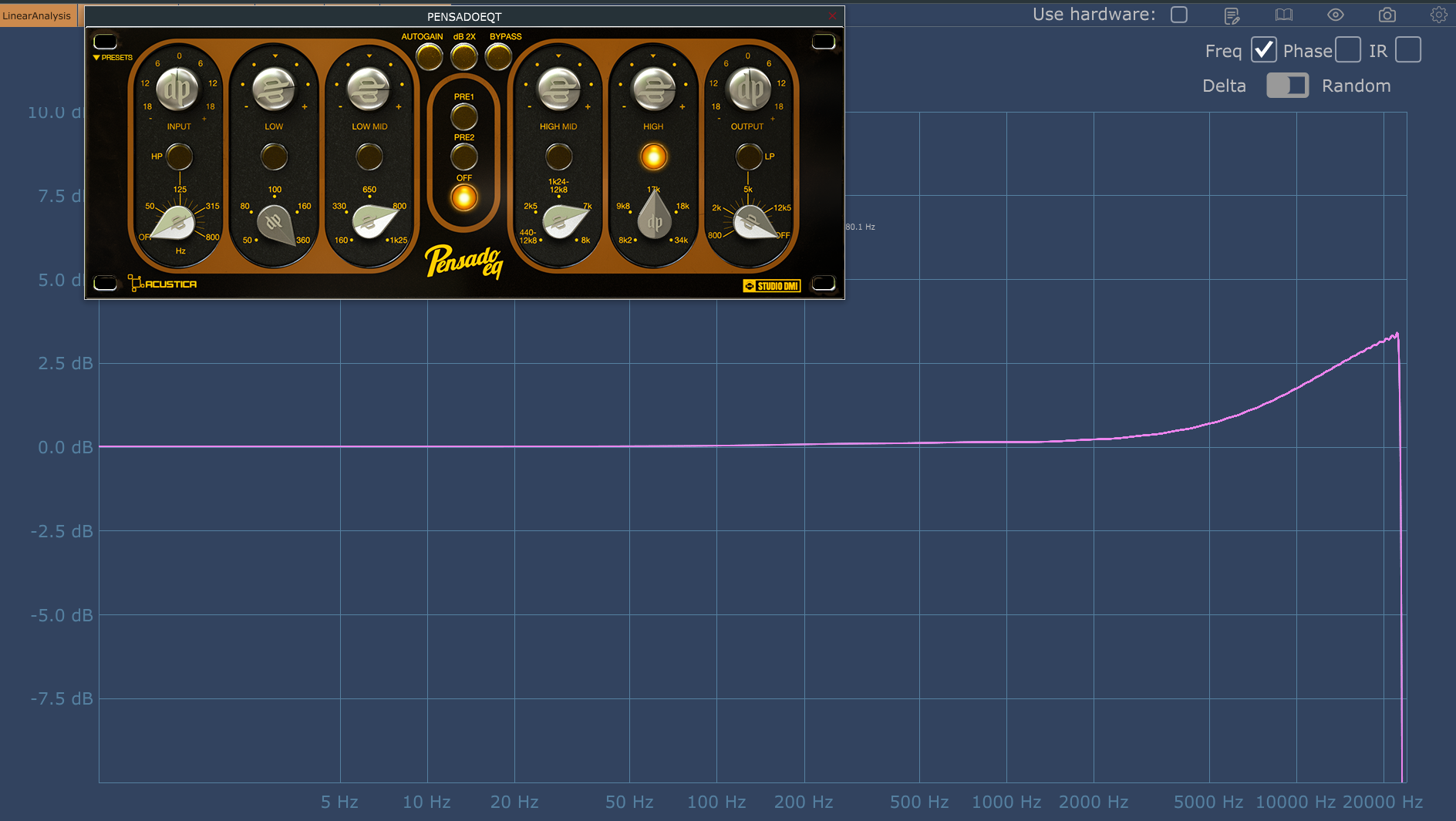Click the Pensado eq logo
Viewport: 1456px width, 821px height.
pos(464,262)
